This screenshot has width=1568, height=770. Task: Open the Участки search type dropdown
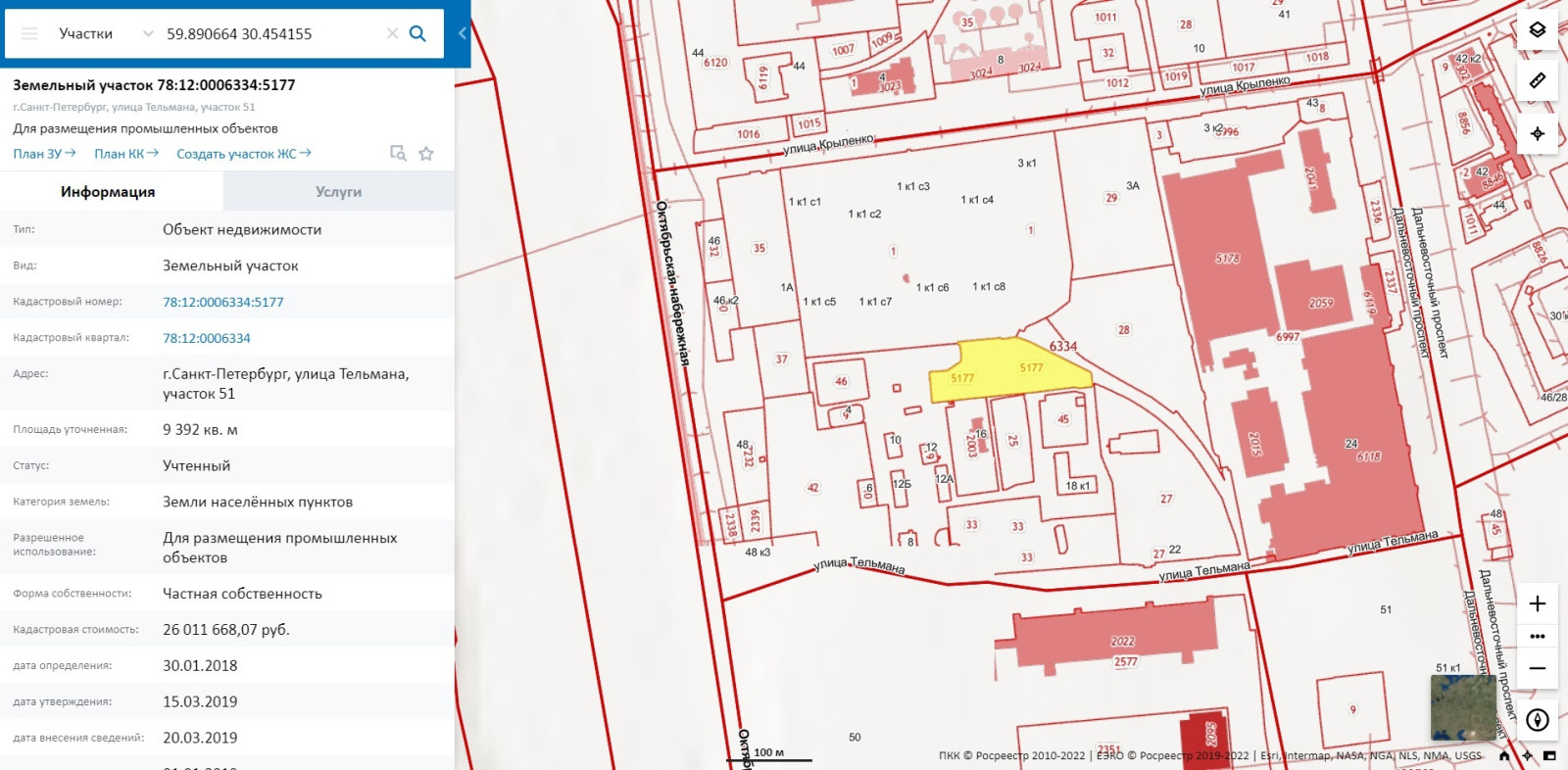(x=105, y=33)
